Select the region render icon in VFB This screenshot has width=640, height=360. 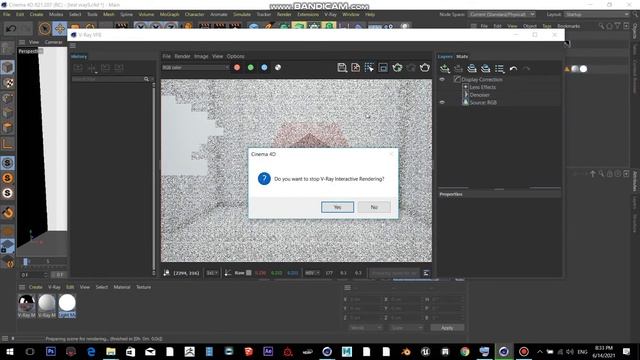(369, 68)
